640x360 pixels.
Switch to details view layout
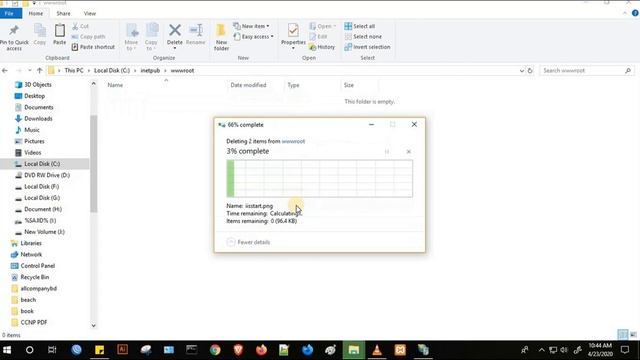(623, 335)
